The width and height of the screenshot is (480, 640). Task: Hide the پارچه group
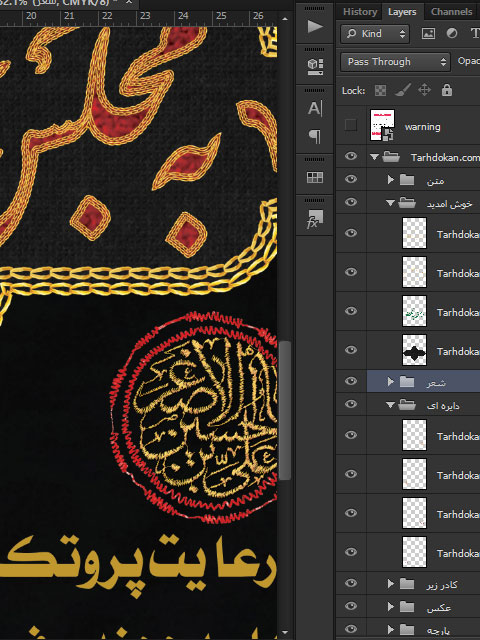351,629
